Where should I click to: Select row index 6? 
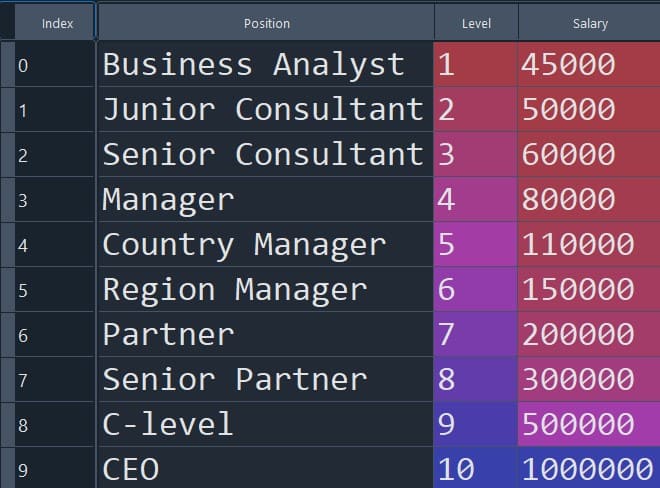[x=55, y=335]
